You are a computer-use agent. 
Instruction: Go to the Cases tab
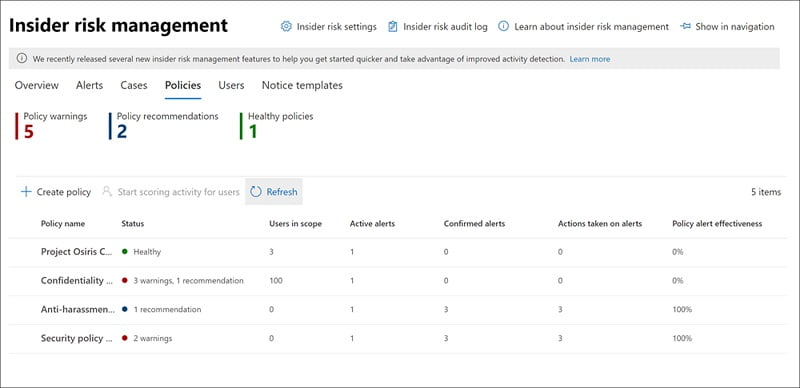pyautogui.click(x=134, y=85)
